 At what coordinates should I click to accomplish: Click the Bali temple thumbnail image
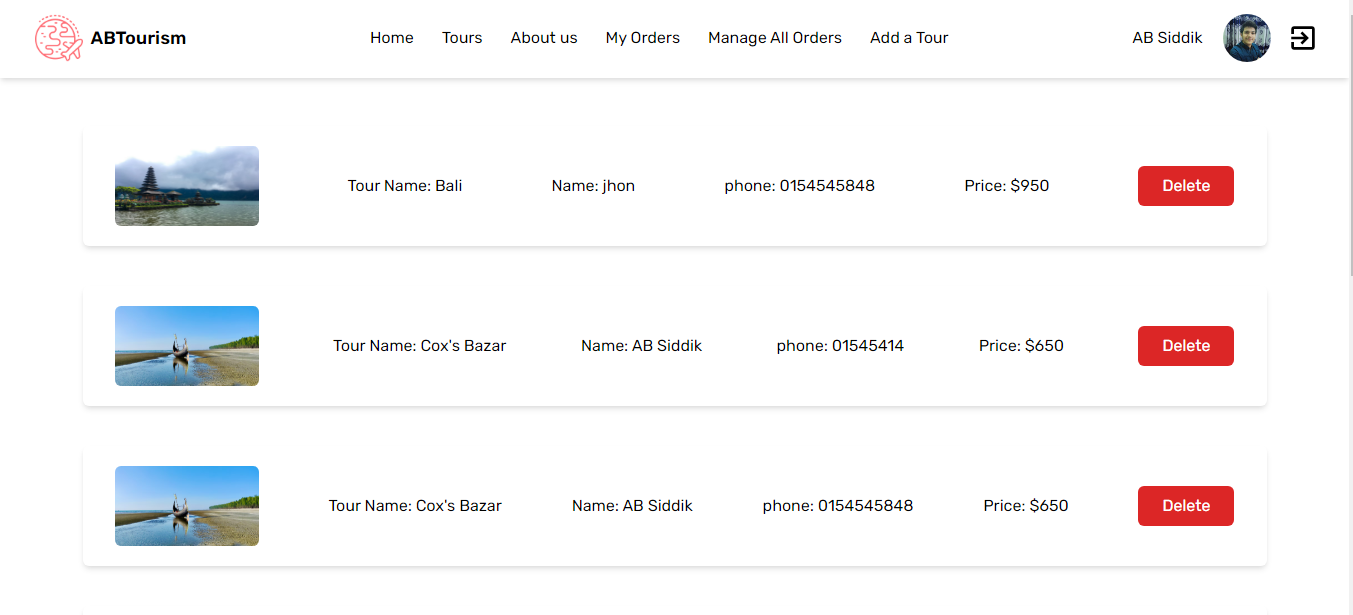pyautogui.click(x=187, y=186)
